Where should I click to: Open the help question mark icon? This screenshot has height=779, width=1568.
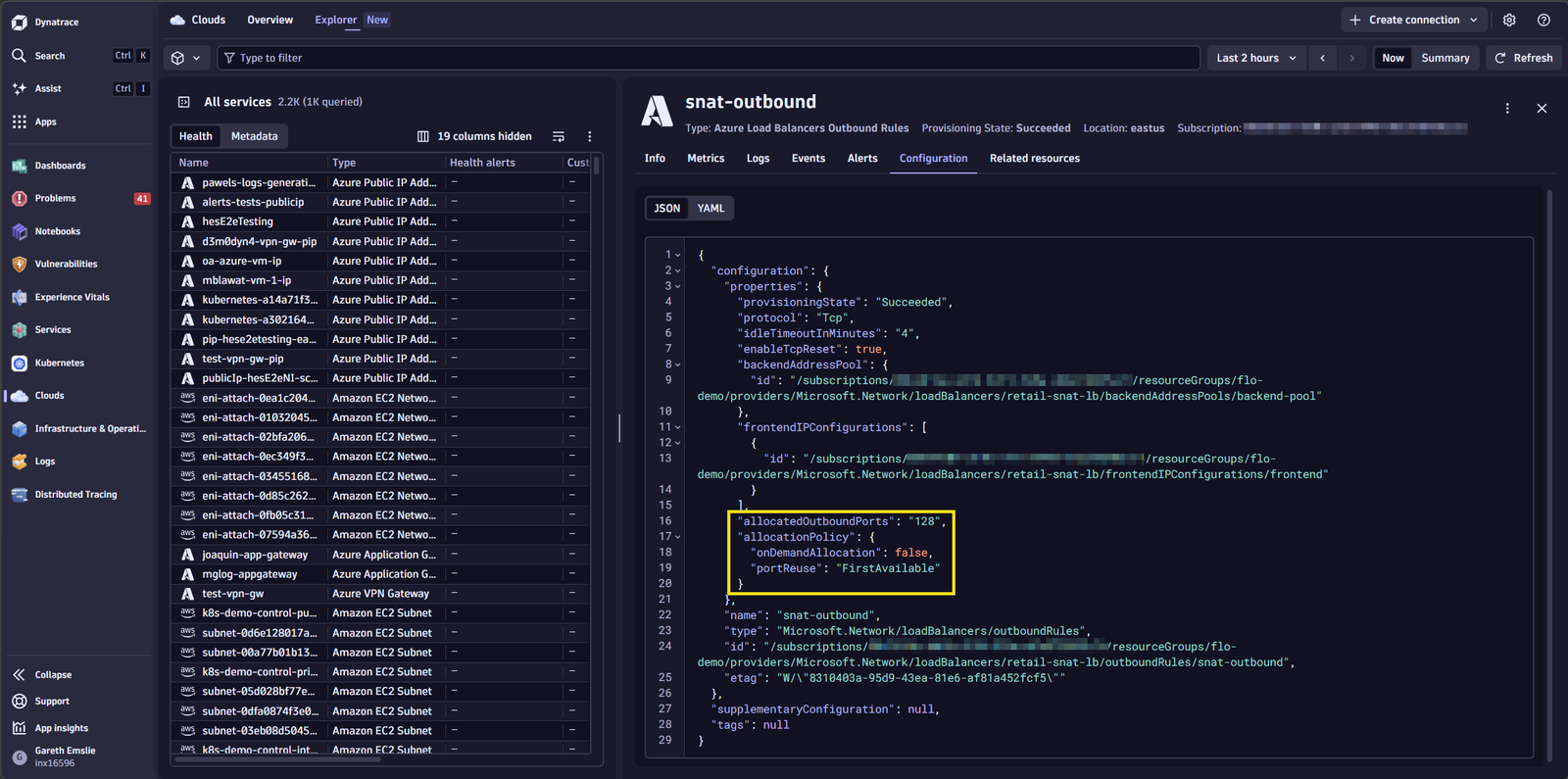(x=1543, y=20)
